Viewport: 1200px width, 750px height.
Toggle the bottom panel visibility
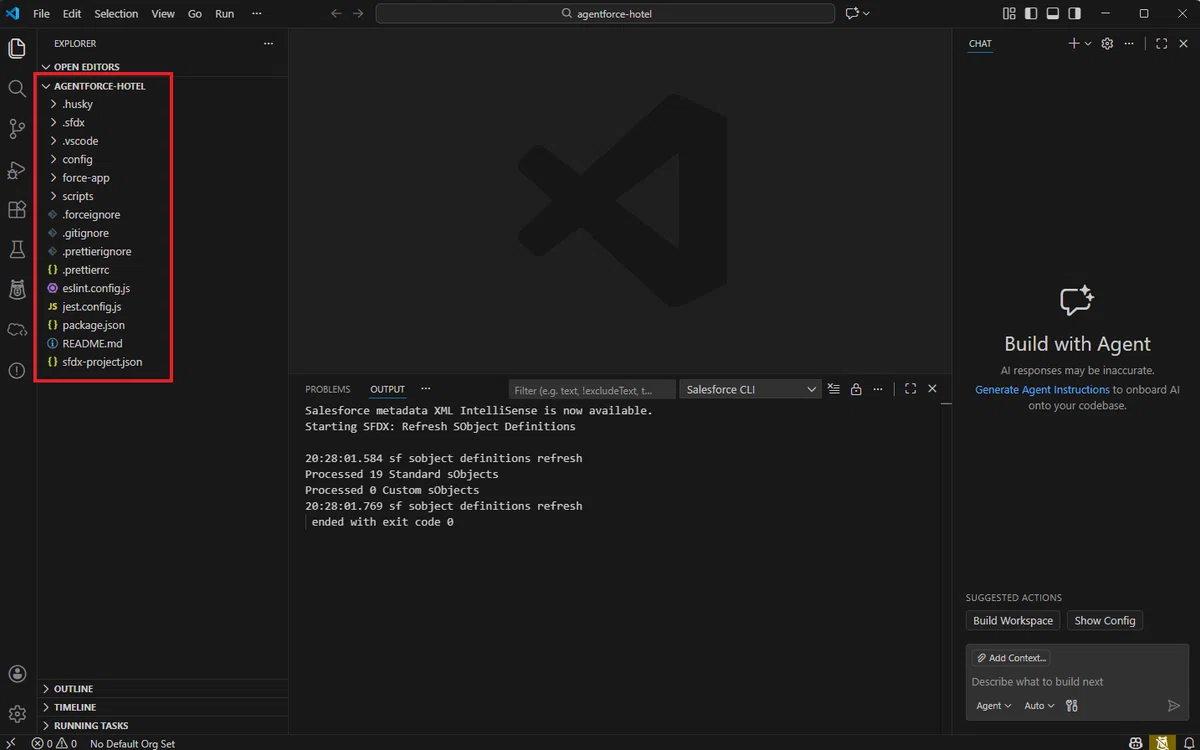click(x=1052, y=14)
